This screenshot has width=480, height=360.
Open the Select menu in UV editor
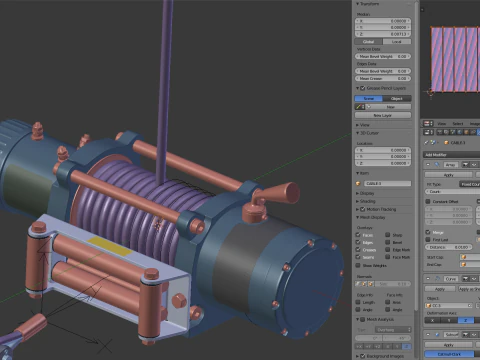pos(458,124)
